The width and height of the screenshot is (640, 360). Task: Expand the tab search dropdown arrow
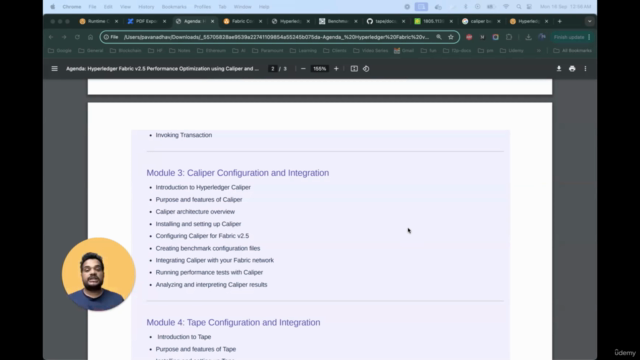point(589,21)
